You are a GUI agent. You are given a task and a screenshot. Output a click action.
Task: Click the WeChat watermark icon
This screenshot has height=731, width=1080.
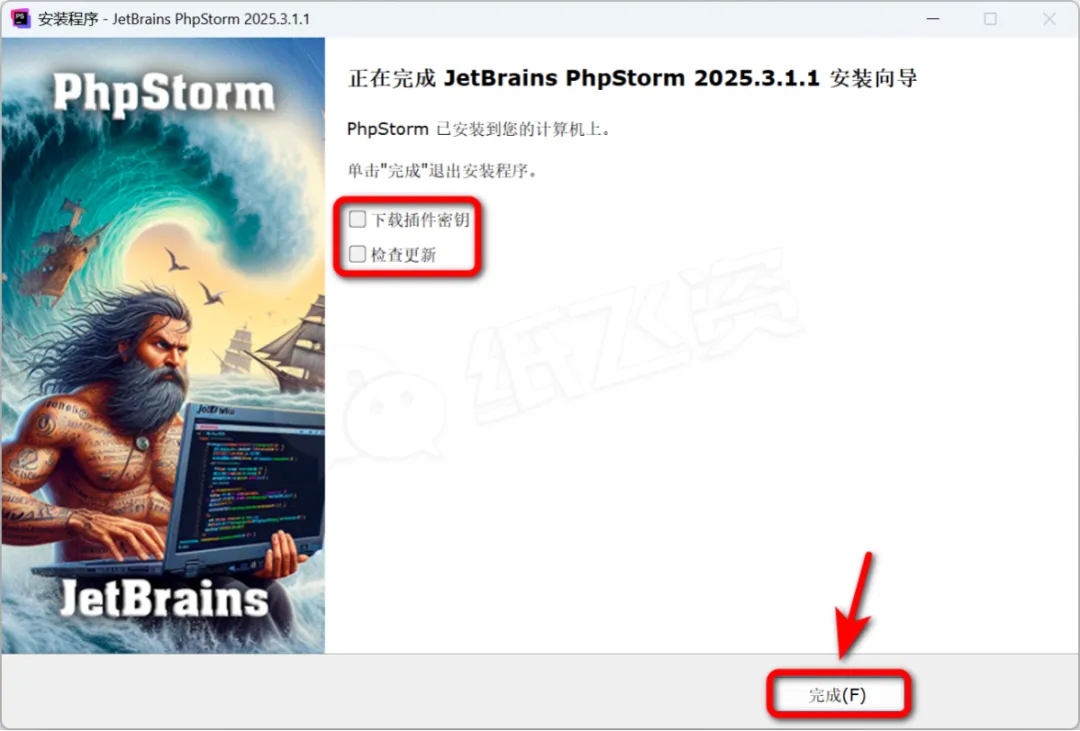tap(391, 411)
